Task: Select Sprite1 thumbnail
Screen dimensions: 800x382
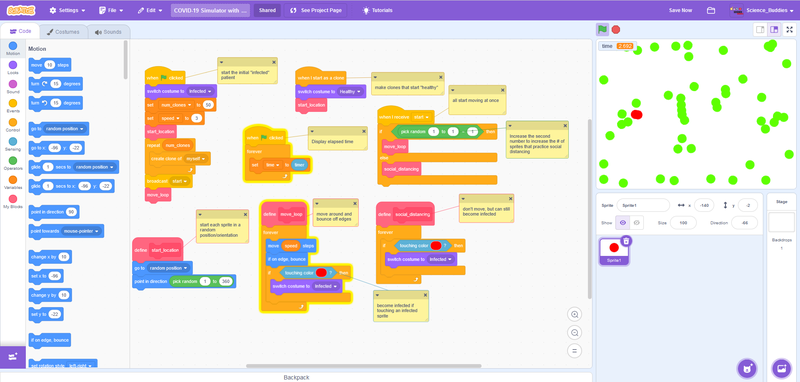Action: click(x=614, y=251)
